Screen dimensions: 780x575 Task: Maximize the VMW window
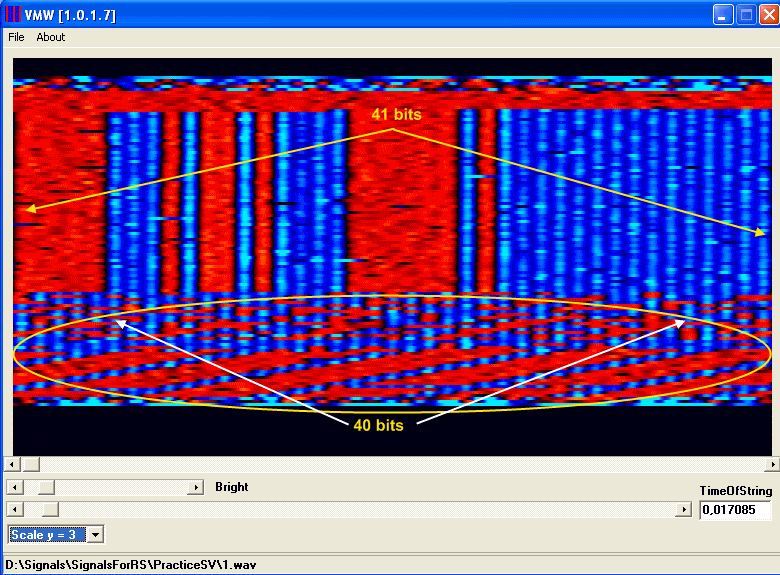[746, 14]
